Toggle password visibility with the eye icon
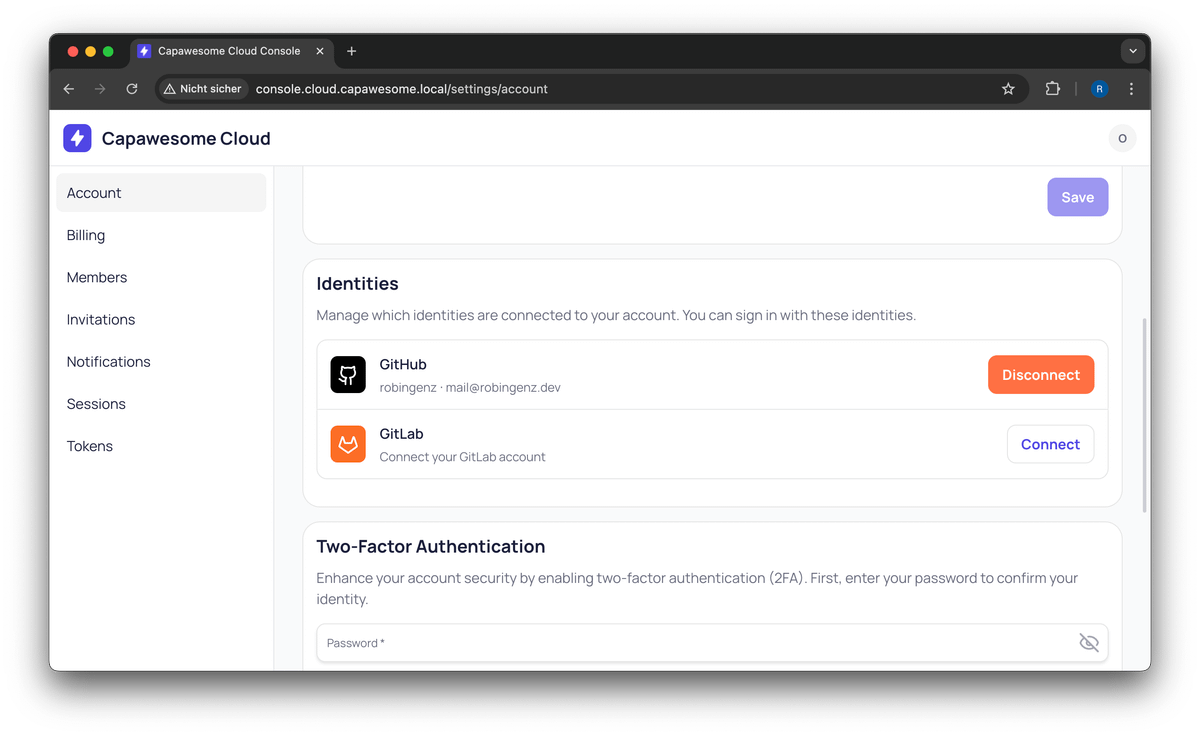 1088,642
